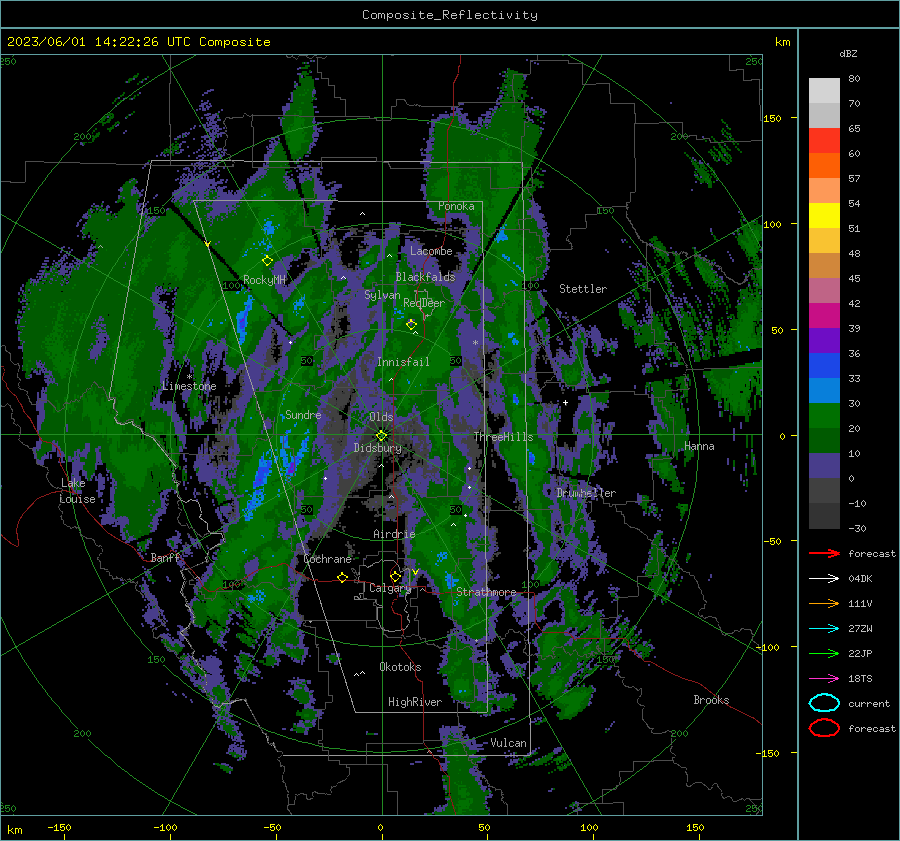Click the green 22JP arrow legend icon

coord(824,653)
